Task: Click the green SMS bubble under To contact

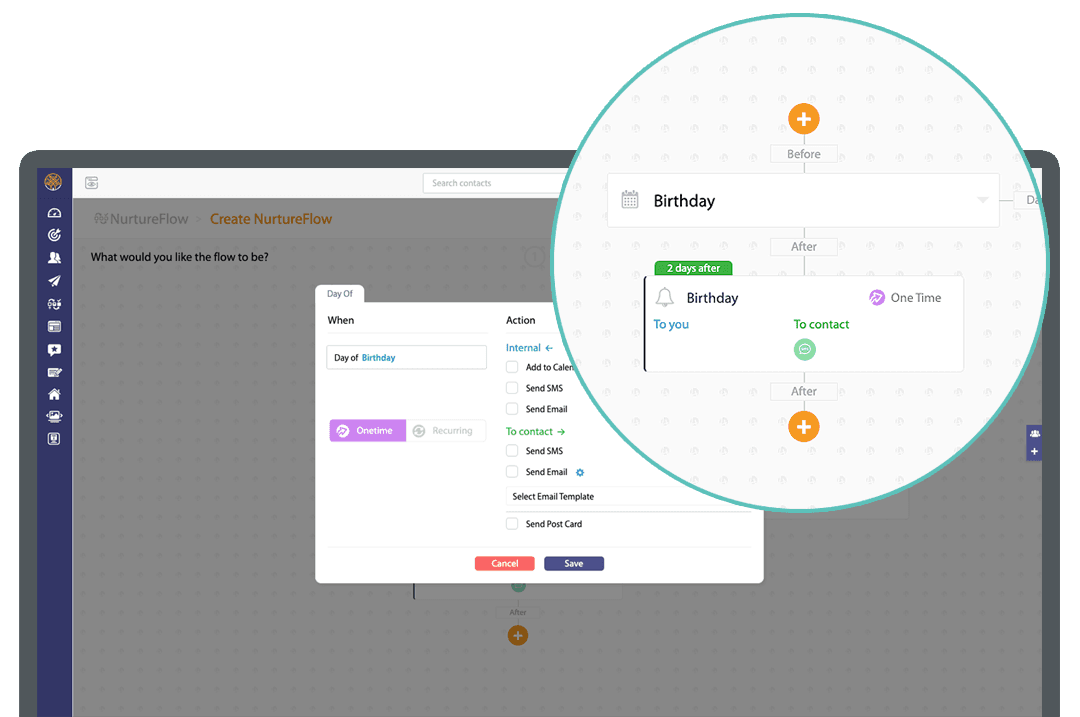Action: (x=804, y=349)
